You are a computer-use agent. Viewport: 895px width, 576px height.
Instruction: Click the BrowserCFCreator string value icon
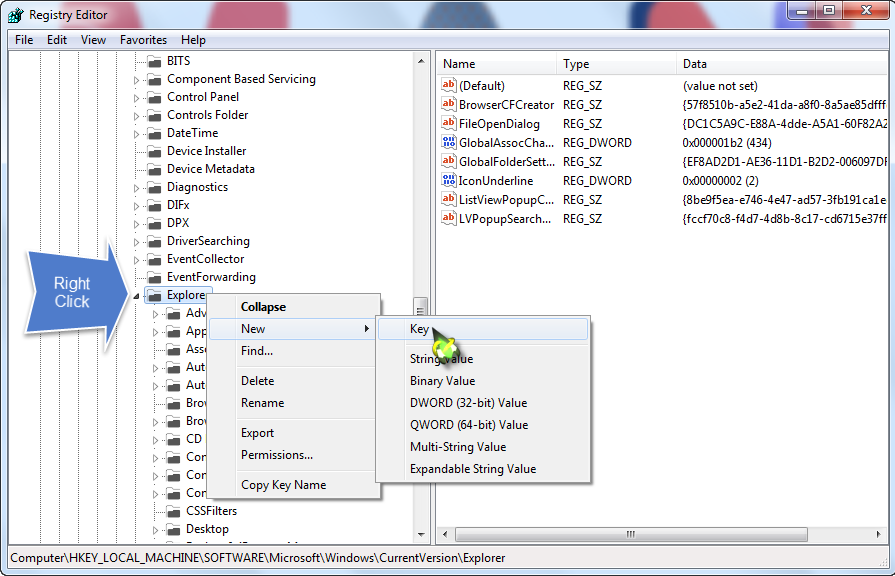pos(449,104)
